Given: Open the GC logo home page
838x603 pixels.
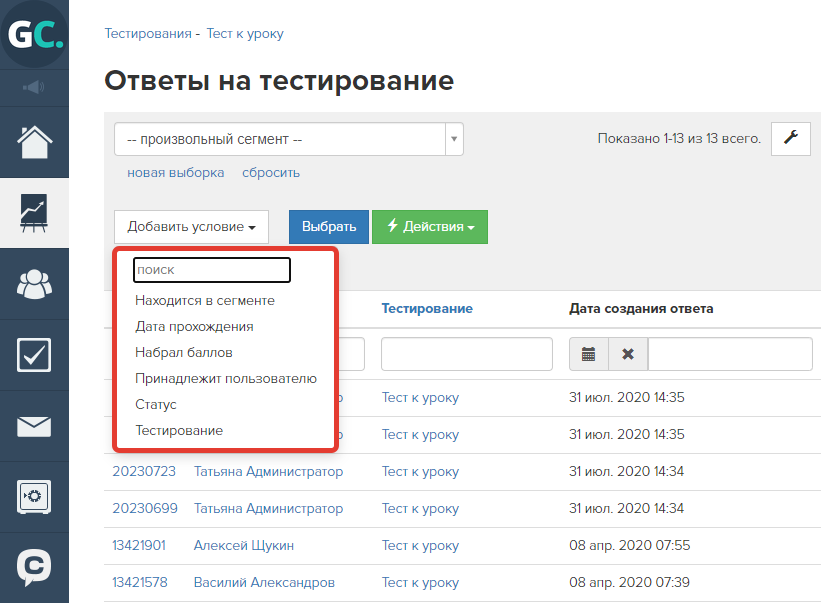Looking at the screenshot, I should [34, 34].
